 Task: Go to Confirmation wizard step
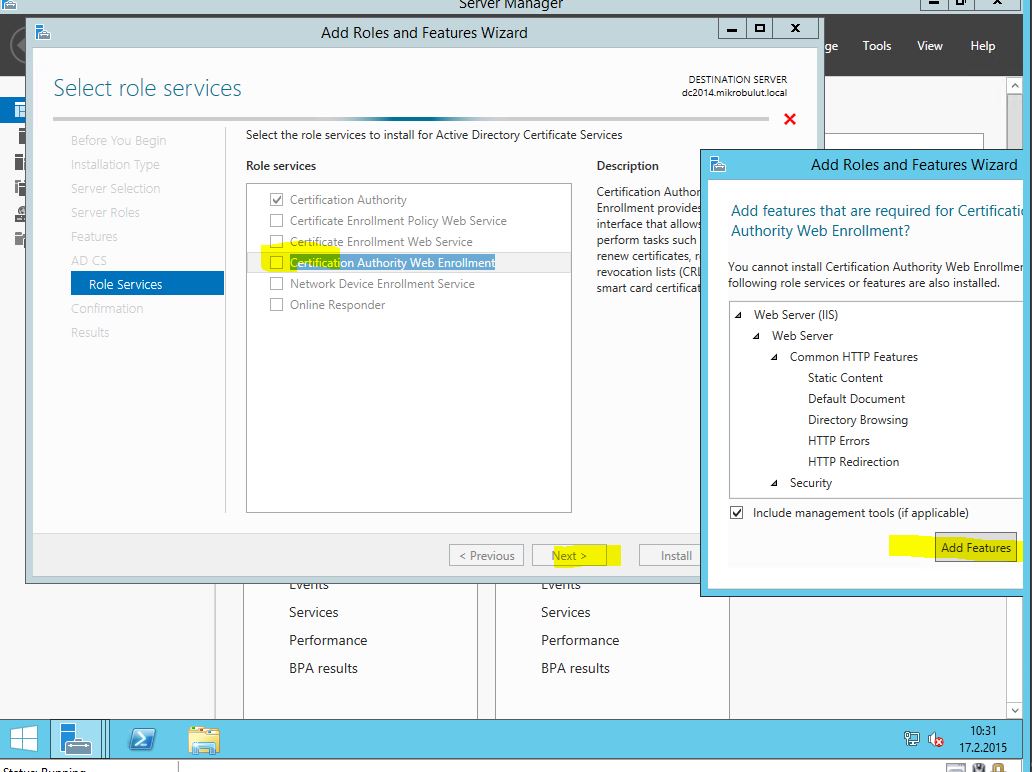click(x=107, y=308)
